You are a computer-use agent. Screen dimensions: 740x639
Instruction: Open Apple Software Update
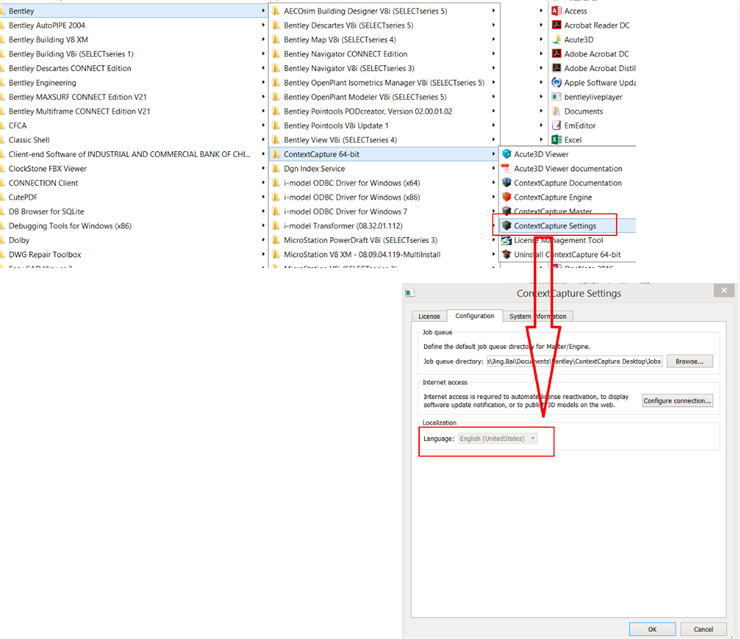coord(593,83)
